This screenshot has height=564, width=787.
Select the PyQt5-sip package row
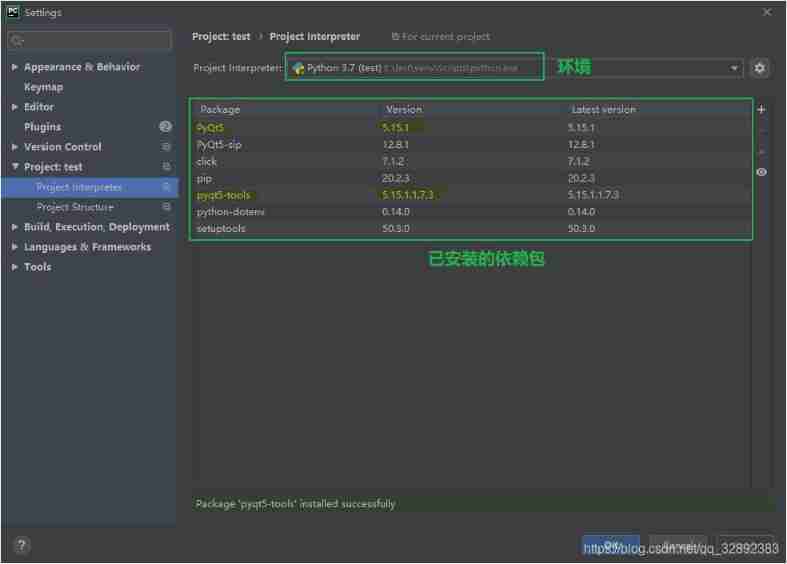tap(472, 145)
